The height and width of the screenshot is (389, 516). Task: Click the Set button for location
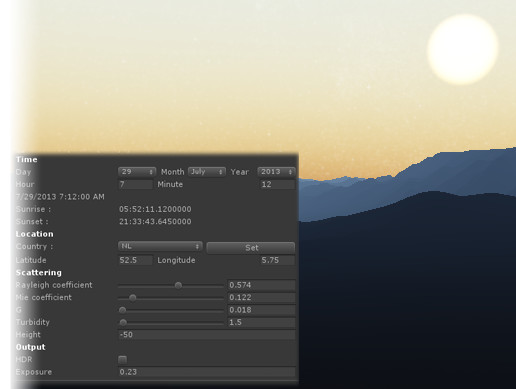251,248
